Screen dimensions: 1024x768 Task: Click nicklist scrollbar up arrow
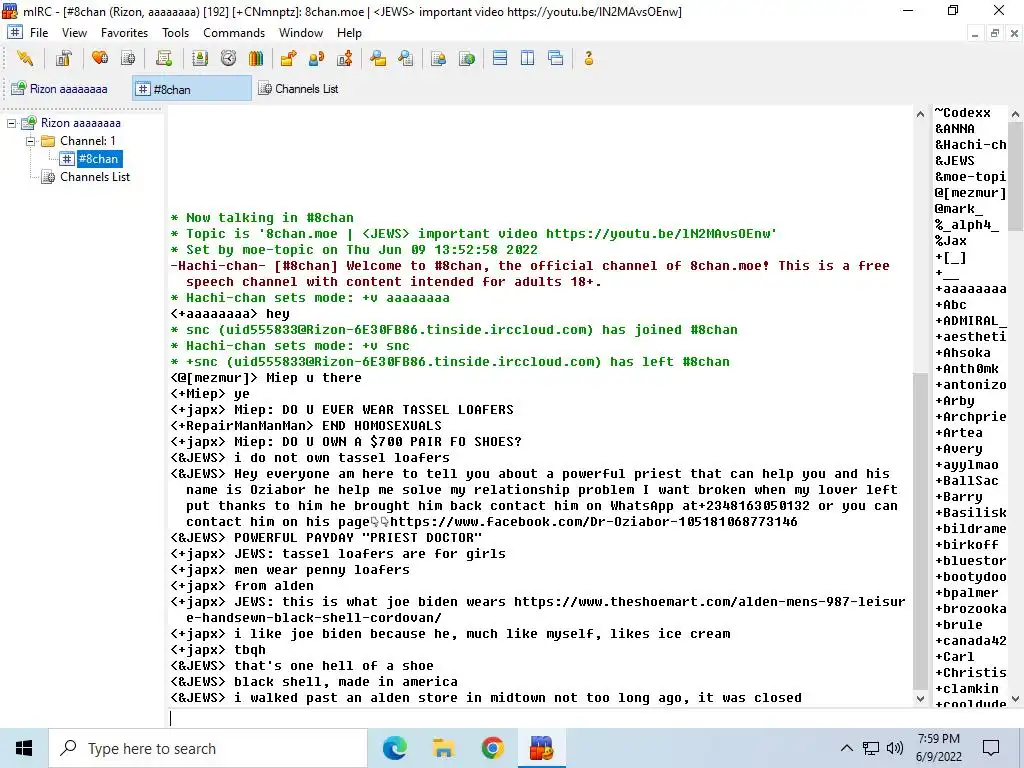point(1016,114)
